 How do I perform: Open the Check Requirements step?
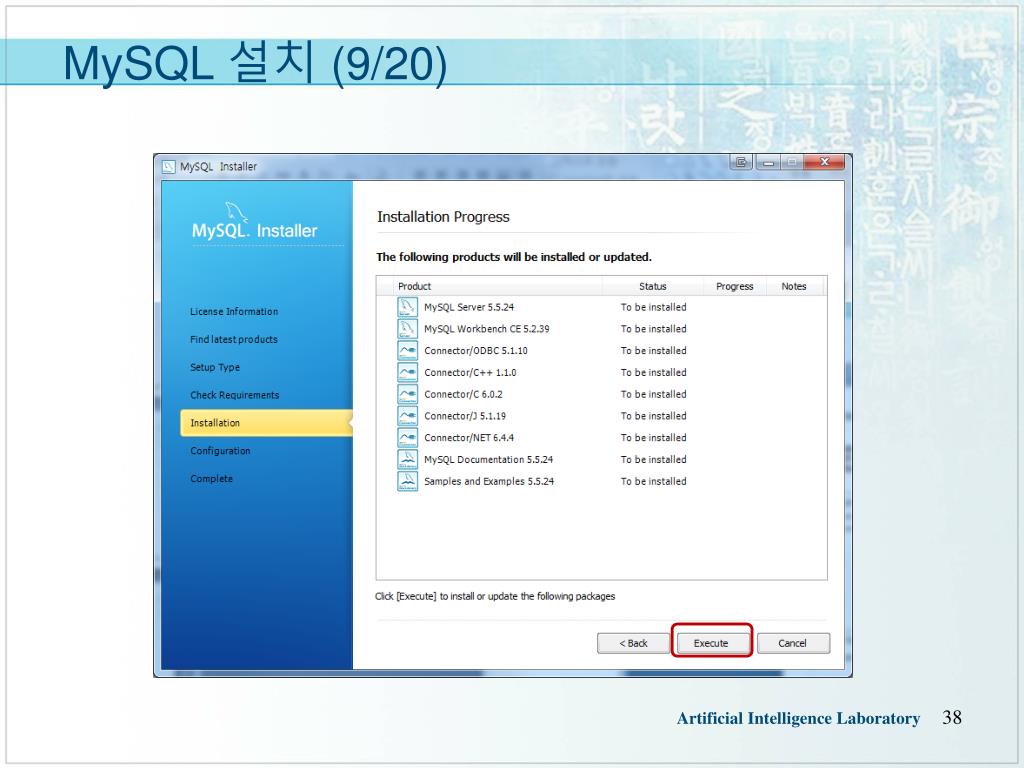[x=234, y=395]
